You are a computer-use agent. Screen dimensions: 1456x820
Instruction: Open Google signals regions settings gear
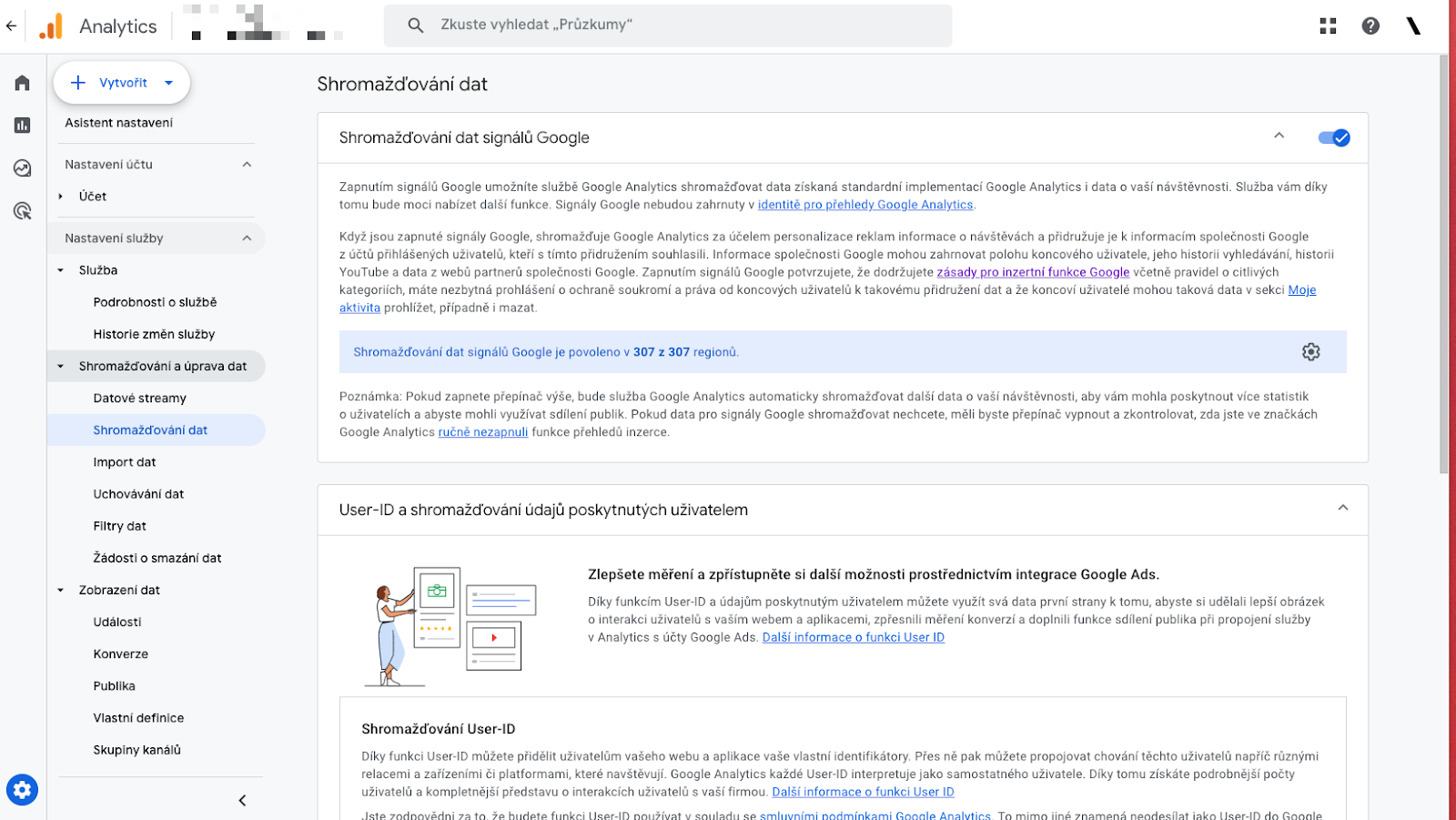[1310, 352]
